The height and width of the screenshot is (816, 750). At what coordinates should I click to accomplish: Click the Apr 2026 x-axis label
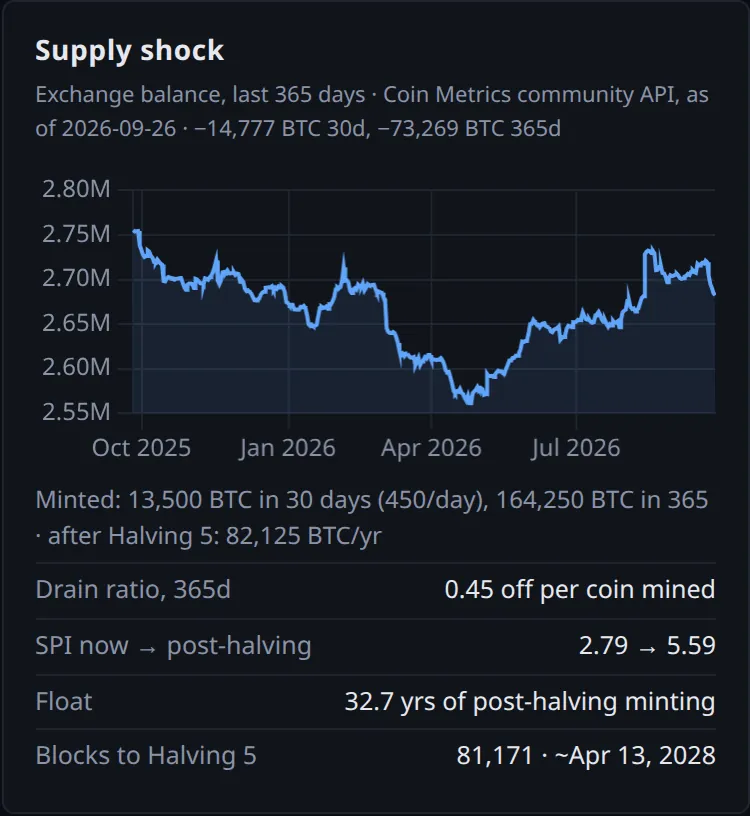431,448
